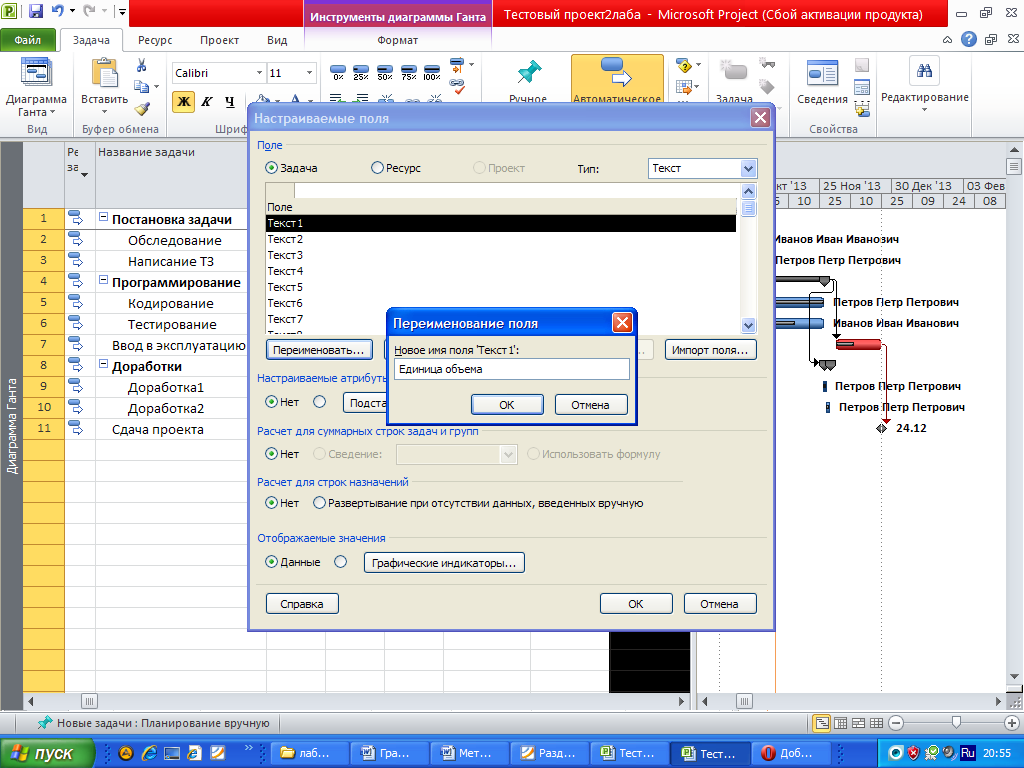The image size is (1024, 768).
Task: Select 'Развертывание при отсутствии данных' radio
Action: [319, 503]
